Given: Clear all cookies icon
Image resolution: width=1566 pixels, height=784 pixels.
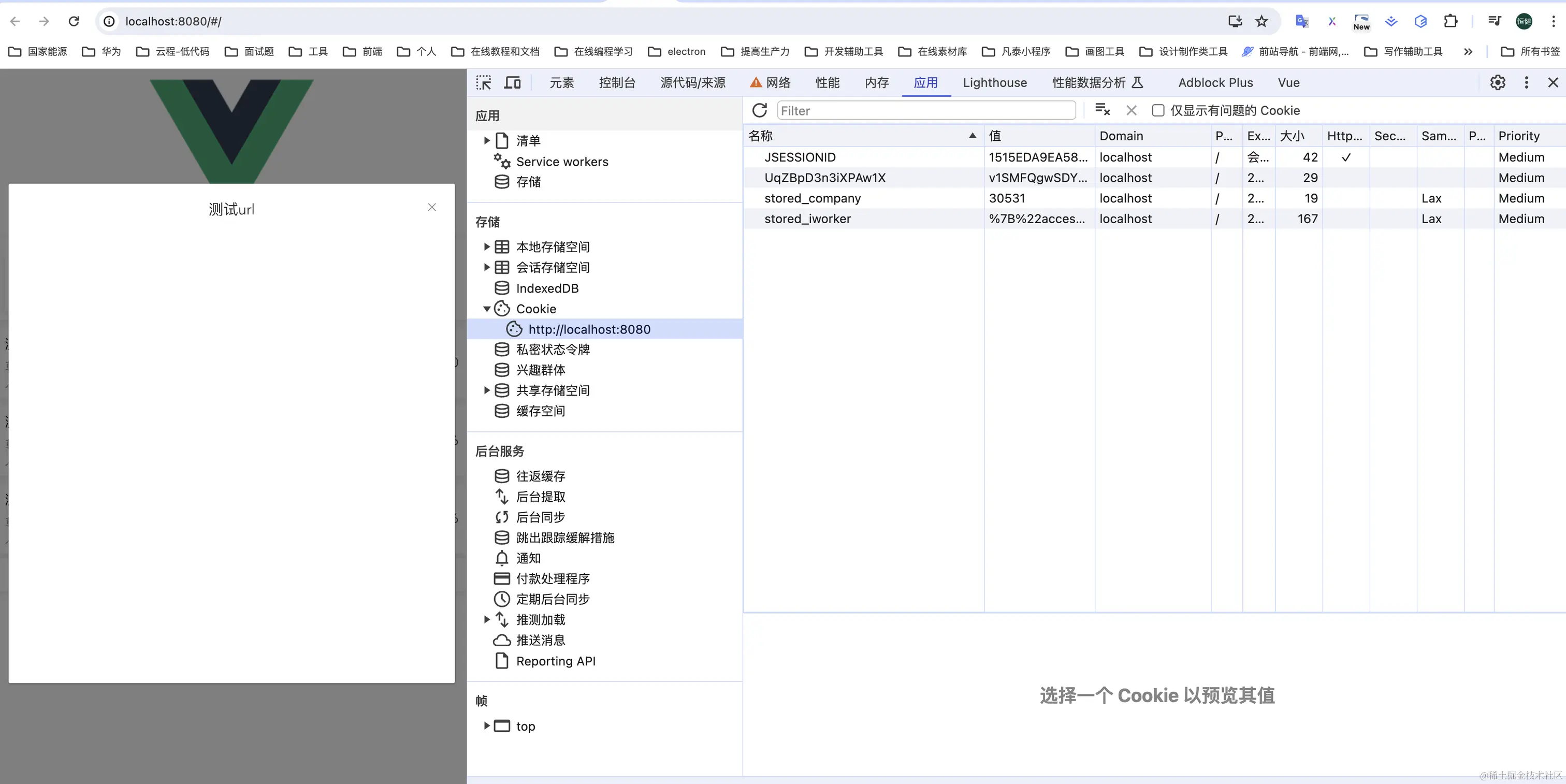Looking at the screenshot, I should tap(1102, 110).
